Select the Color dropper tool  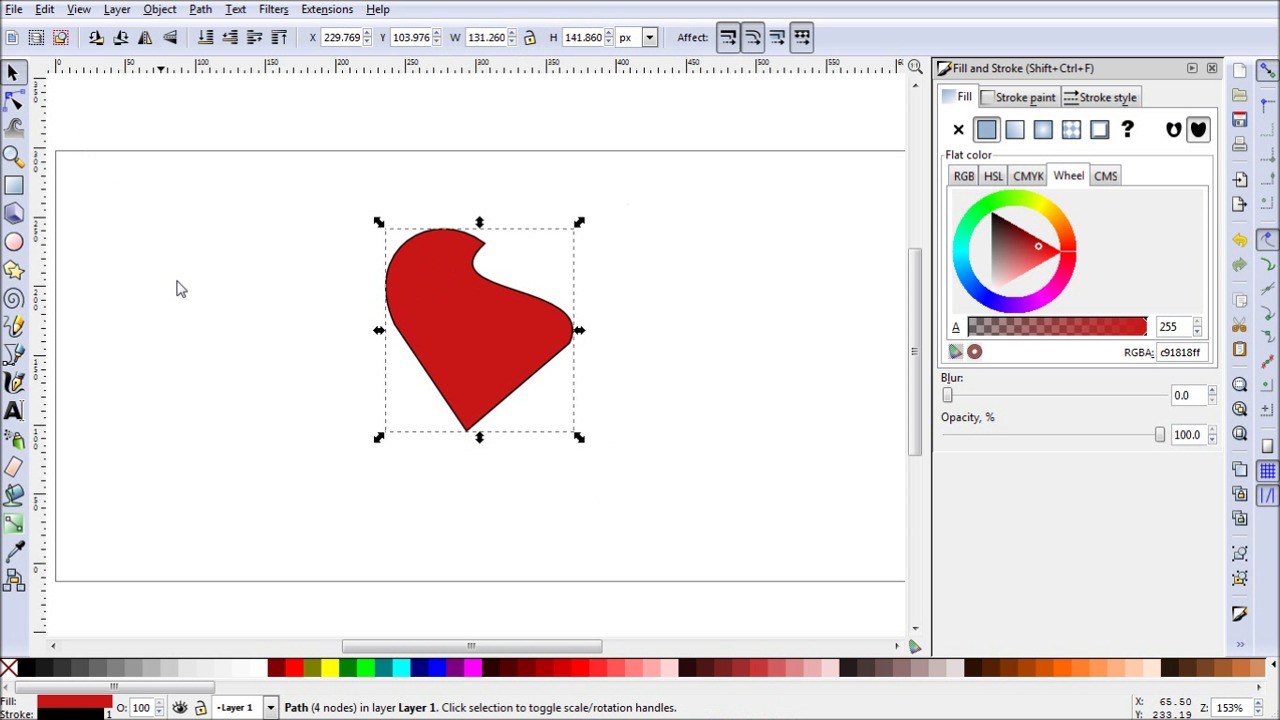pyautogui.click(x=14, y=551)
